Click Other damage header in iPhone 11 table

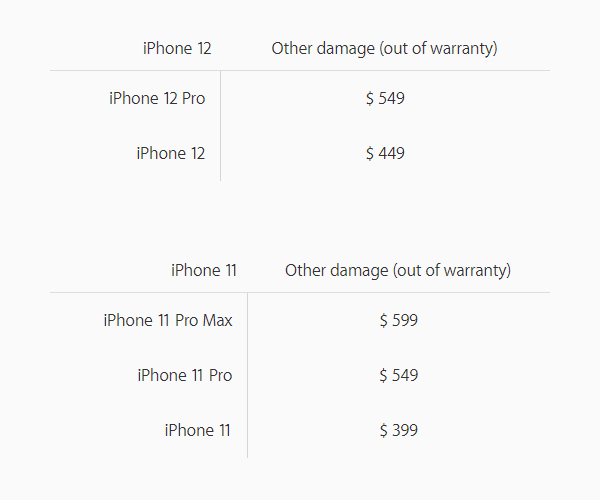tap(398, 270)
